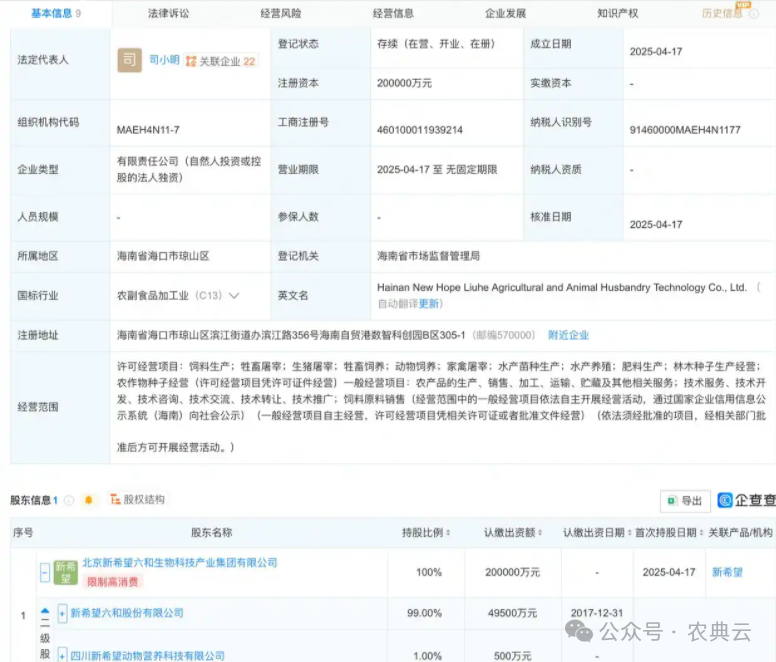View 关联企业 22 related companies
Screen dimensions: 776x662
click(x=221, y=61)
